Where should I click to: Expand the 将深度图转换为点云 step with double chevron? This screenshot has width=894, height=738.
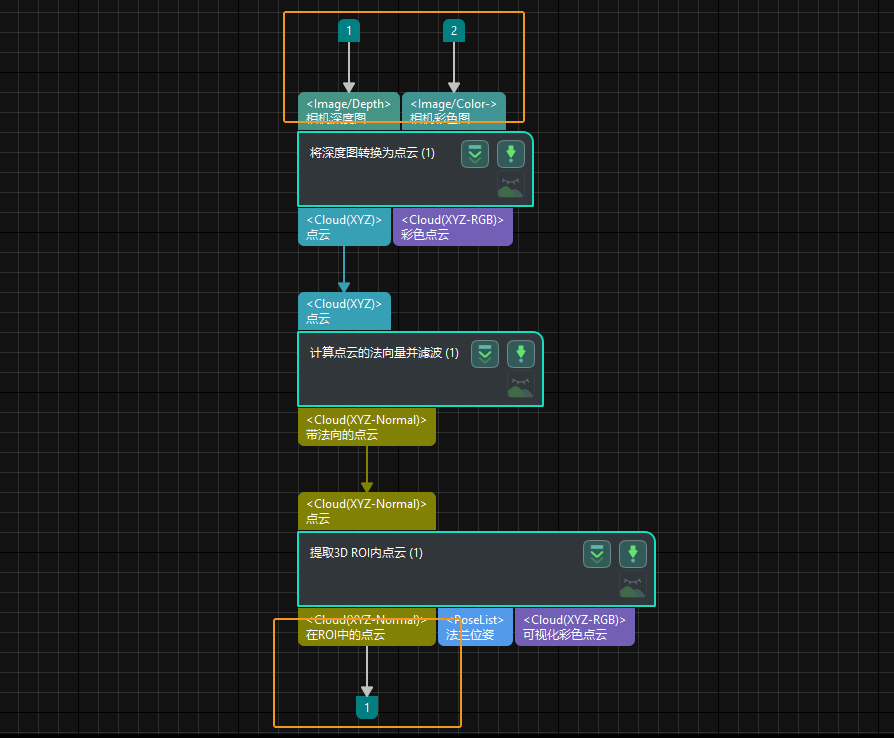[x=475, y=154]
